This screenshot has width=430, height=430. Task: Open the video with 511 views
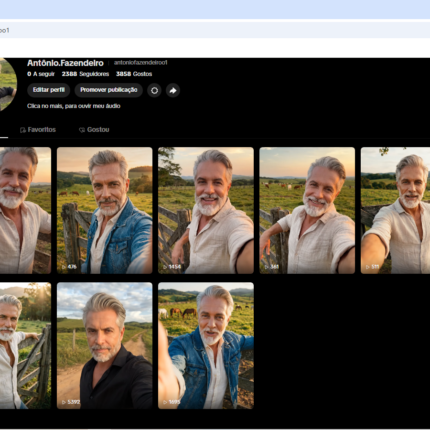tap(395, 210)
